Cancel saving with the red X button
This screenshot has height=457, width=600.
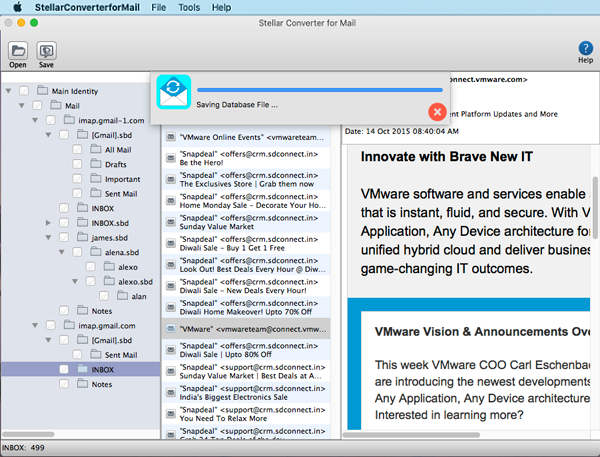[437, 112]
